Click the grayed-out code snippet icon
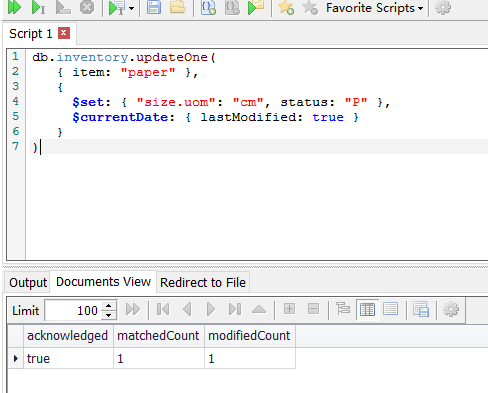 [x=232, y=7]
